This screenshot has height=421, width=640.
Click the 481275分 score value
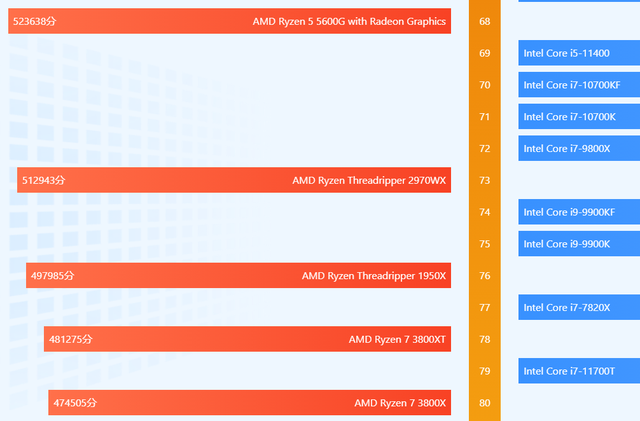pyautogui.click(x=71, y=339)
